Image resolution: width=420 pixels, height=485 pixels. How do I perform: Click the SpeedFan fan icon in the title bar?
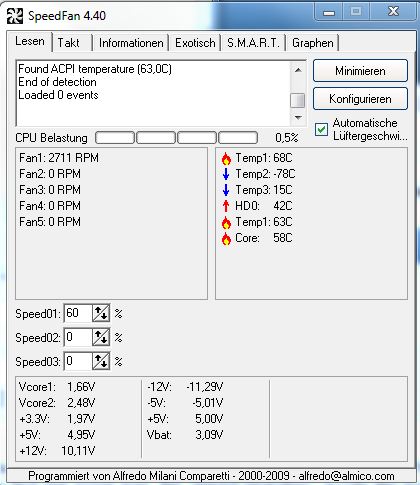tap(15, 15)
